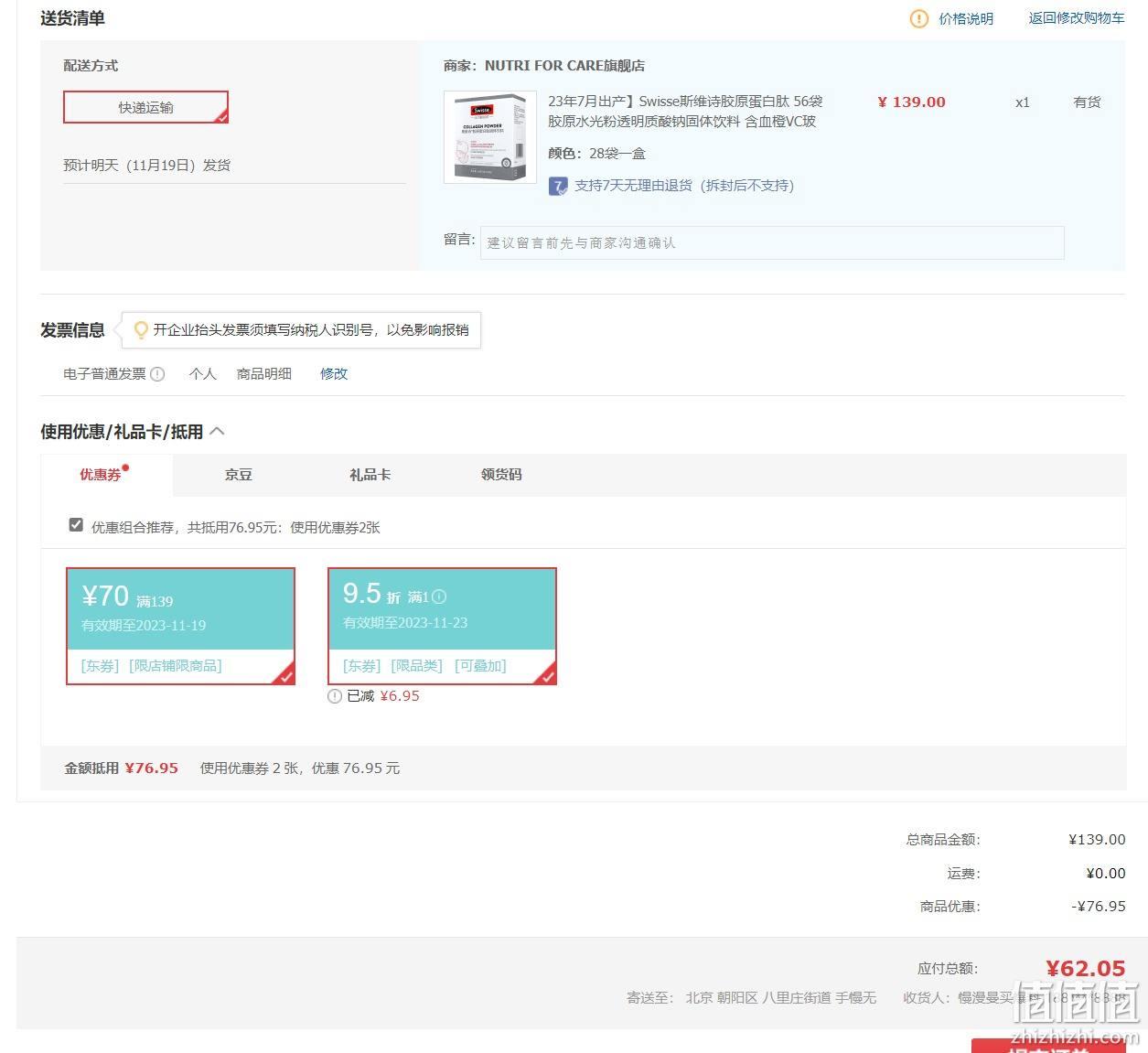The width and height of the screenshot is (1148, 1053).
Task: Click the 支持7天无理由退货 text
Action: pyautogui.click(x=684, y=186)
